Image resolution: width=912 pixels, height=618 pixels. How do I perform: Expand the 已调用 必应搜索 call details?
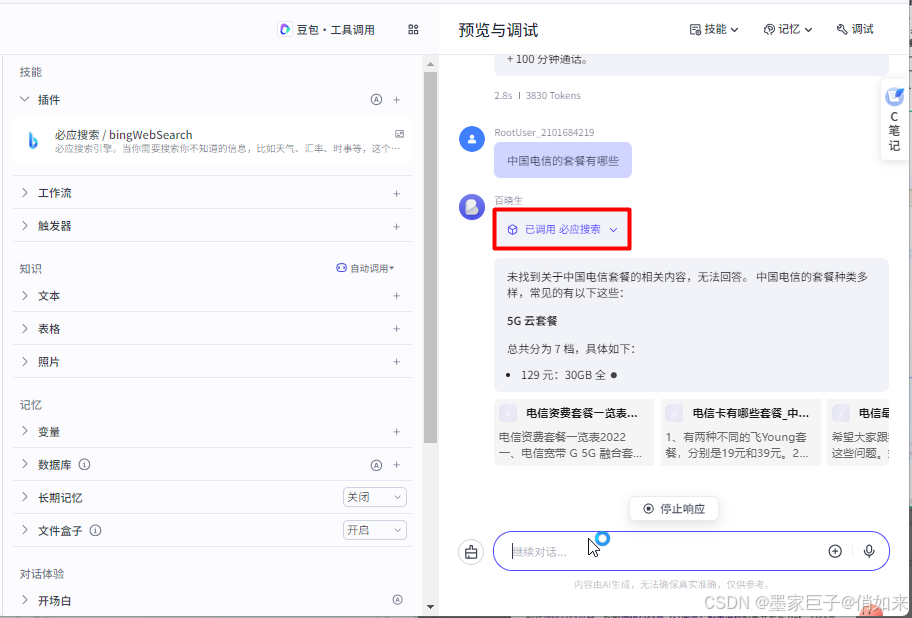pyautogui.click(x=562, y=230)
